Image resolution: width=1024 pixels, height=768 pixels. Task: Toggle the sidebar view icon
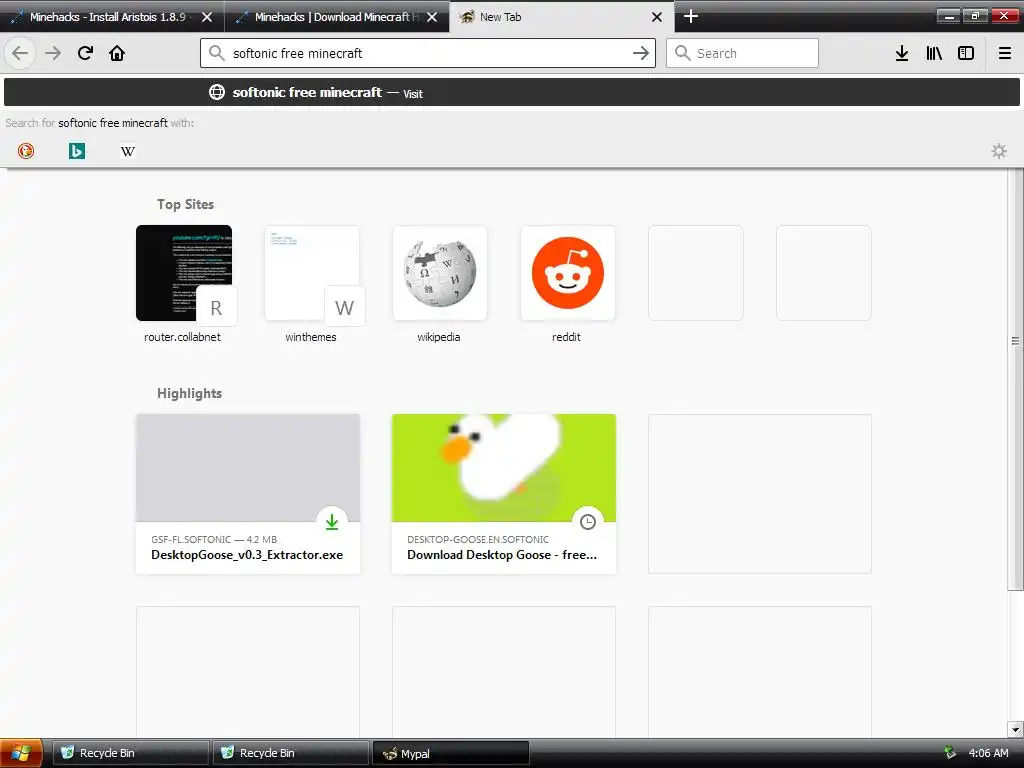[966, 53]
